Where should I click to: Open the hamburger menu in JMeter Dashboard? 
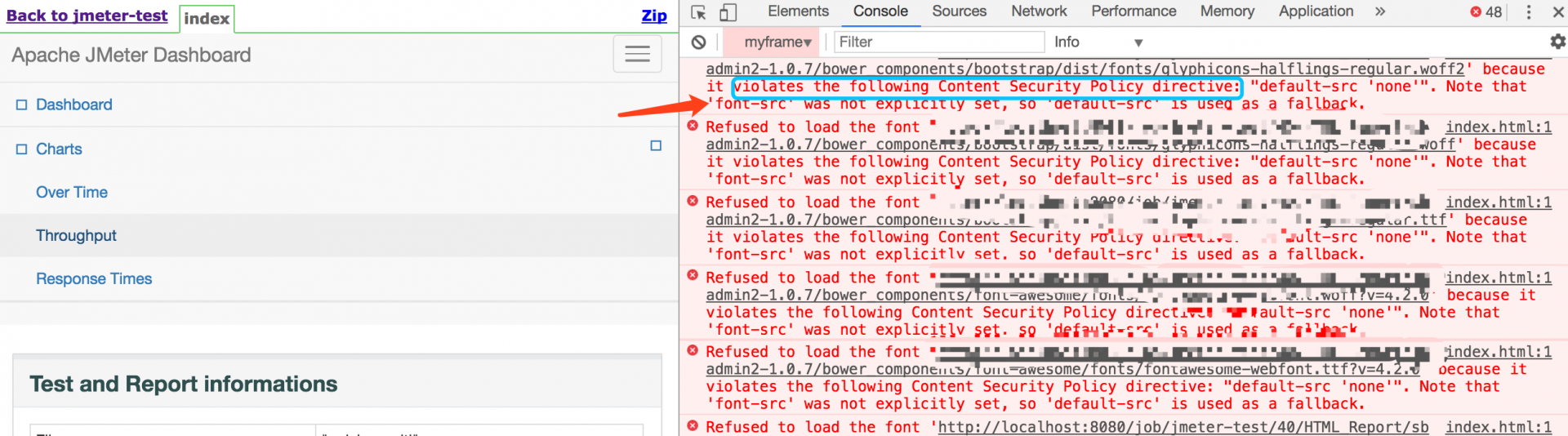pos(637,54)
